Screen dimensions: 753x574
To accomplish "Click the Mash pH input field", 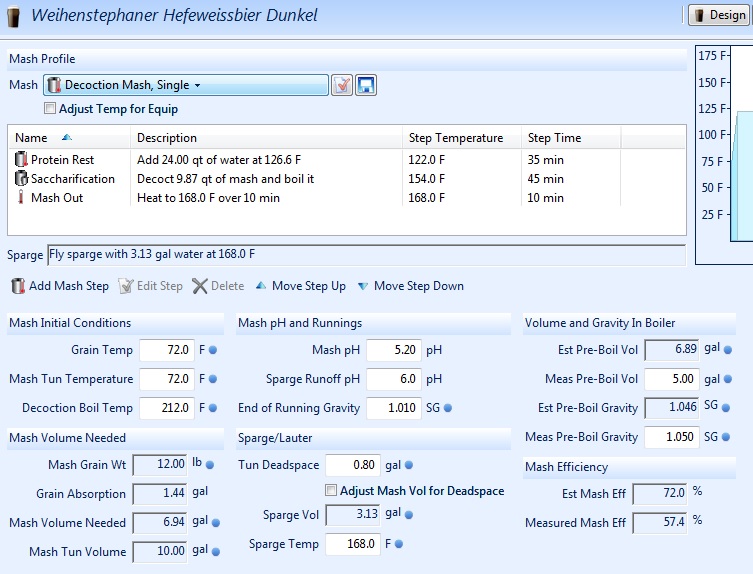I will coord(394,350).
